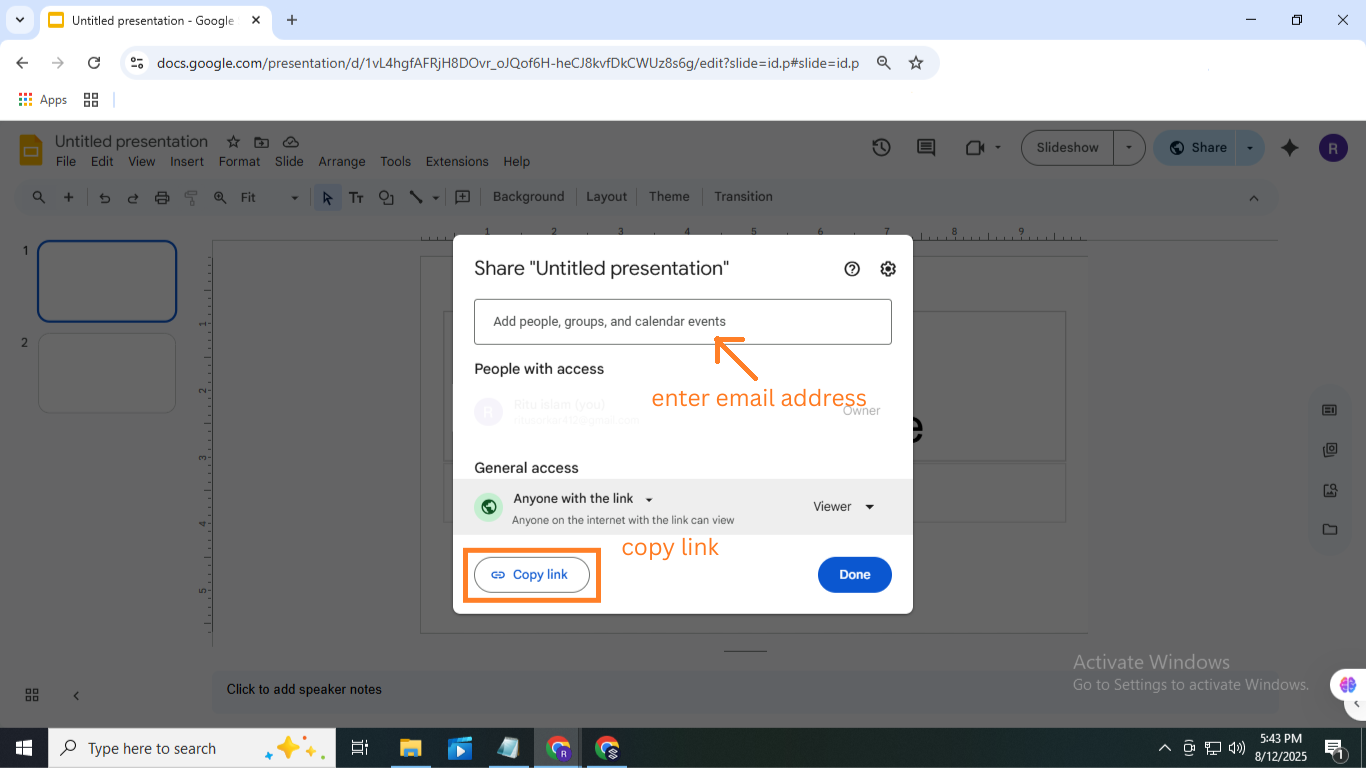Open the share dialog help icon
The height and width of the screenshot is (768, 1366).
(852, 269)
